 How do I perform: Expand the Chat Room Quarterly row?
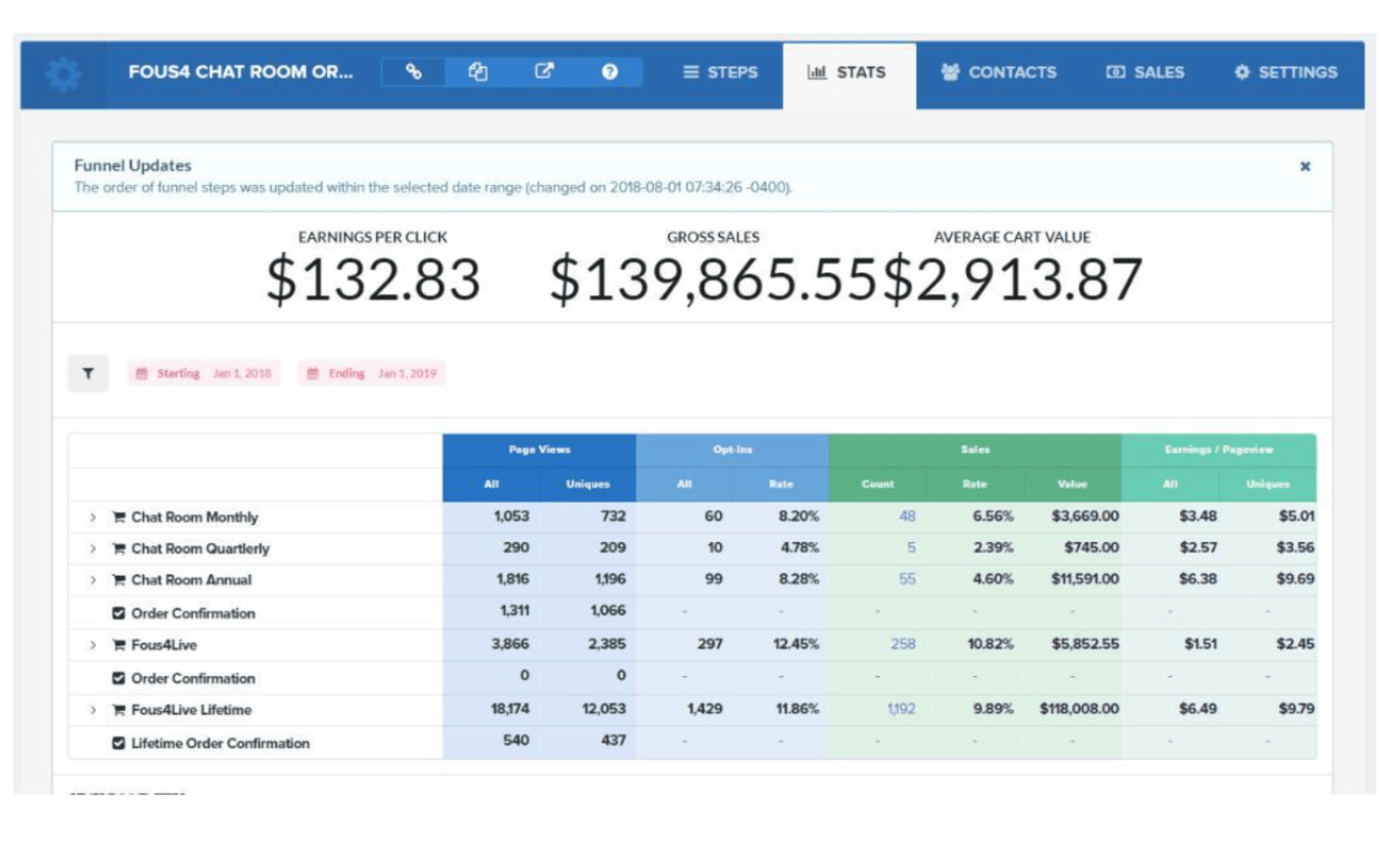(x=93, y=549)
